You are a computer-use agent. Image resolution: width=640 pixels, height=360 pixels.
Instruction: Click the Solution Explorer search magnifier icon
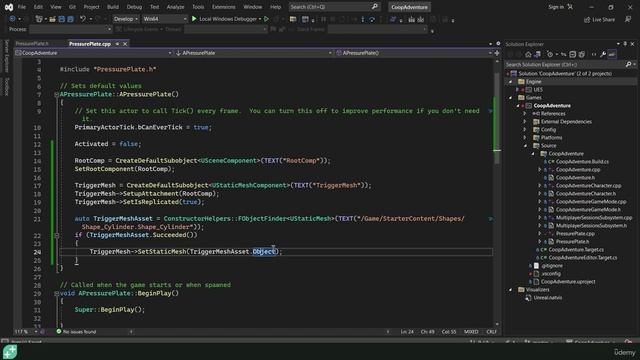[629, 64]
